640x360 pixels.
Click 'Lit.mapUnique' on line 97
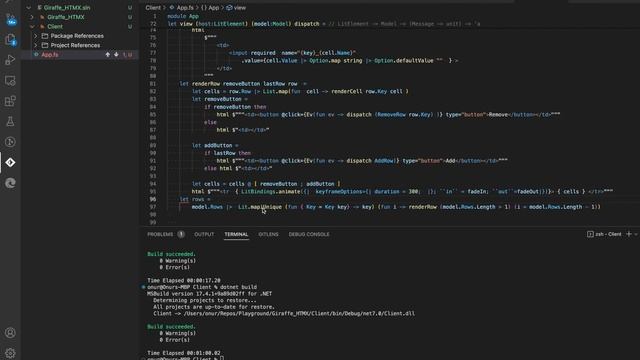(260, 207)
